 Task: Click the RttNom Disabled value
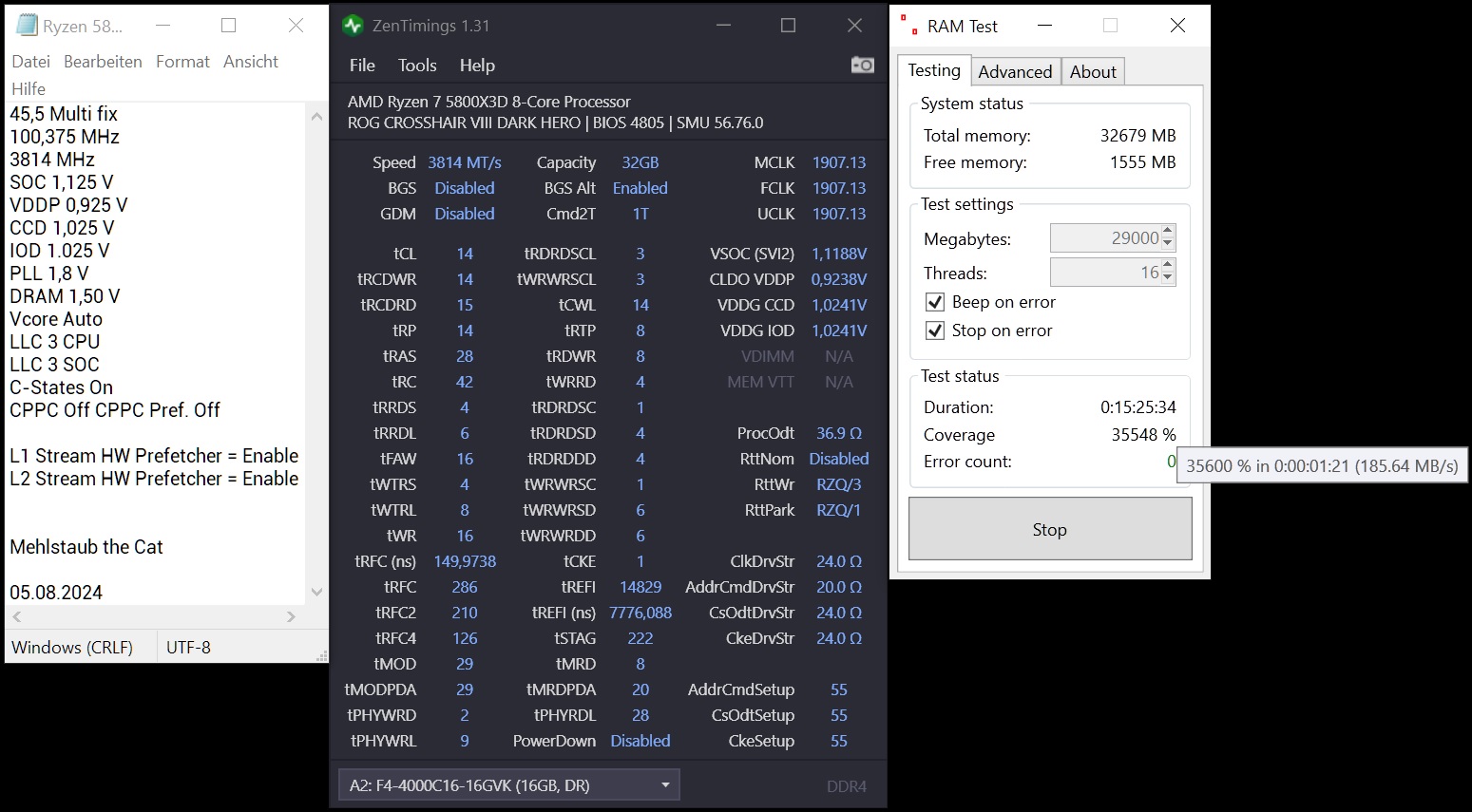839,459
